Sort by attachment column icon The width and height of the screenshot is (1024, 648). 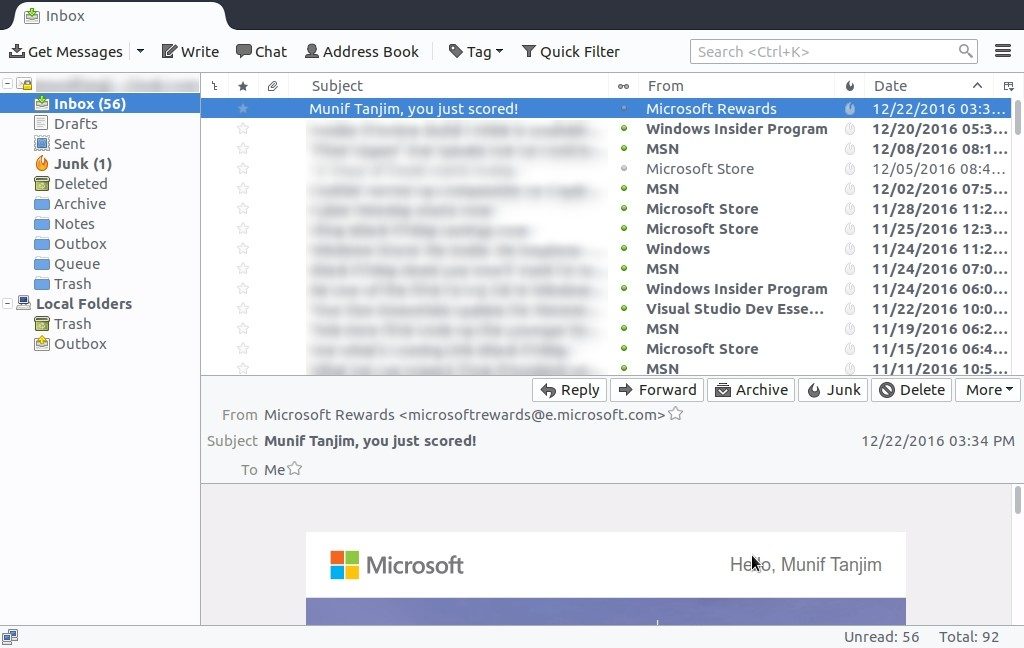click(x=273, y=86)
